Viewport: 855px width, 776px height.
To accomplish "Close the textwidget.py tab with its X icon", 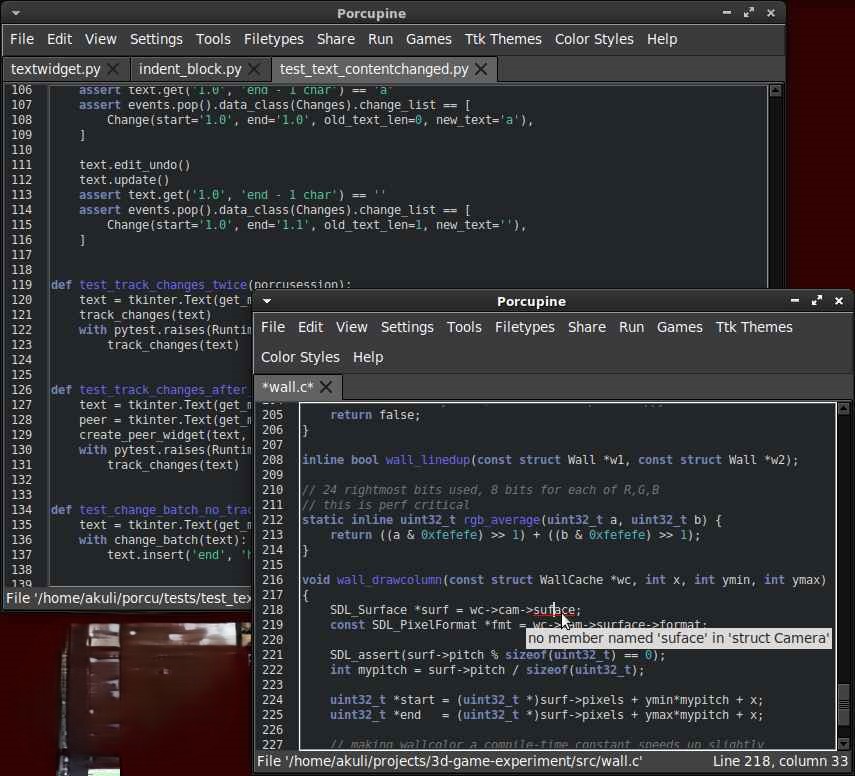I will pos(110,70).
